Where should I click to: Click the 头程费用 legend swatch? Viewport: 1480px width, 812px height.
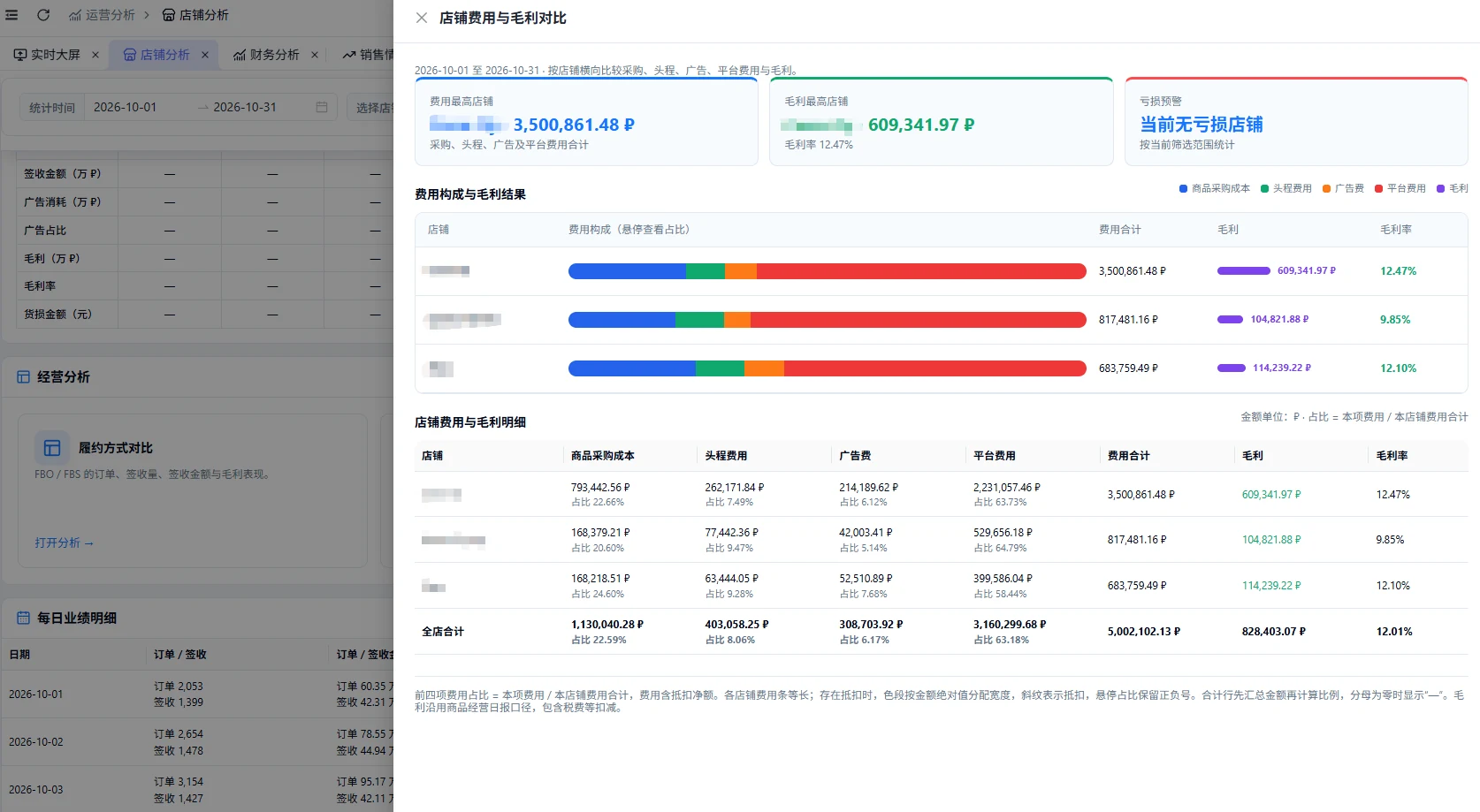coord(1264,188)
